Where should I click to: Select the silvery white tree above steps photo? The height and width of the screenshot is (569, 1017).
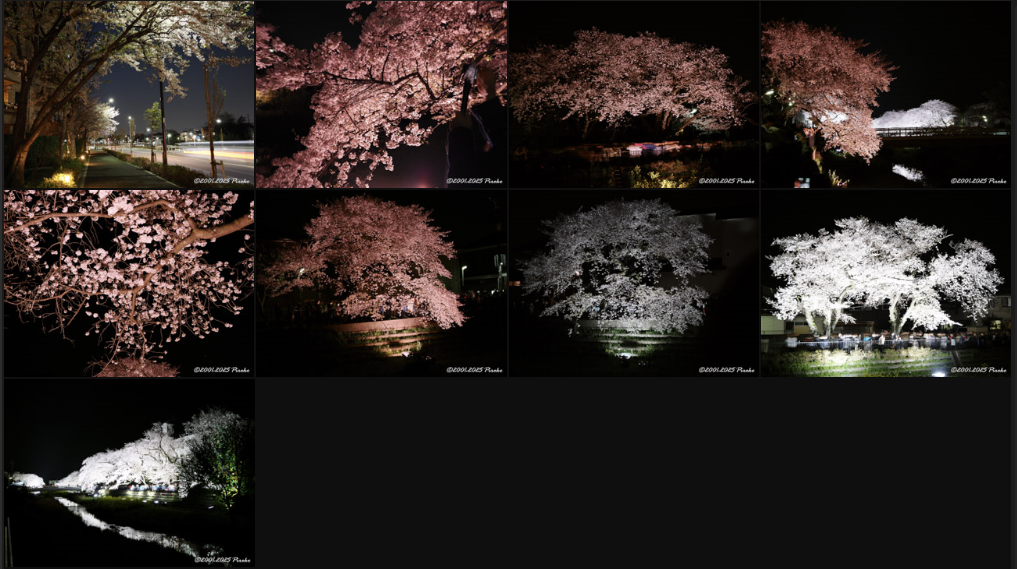(x=633, y=283)
